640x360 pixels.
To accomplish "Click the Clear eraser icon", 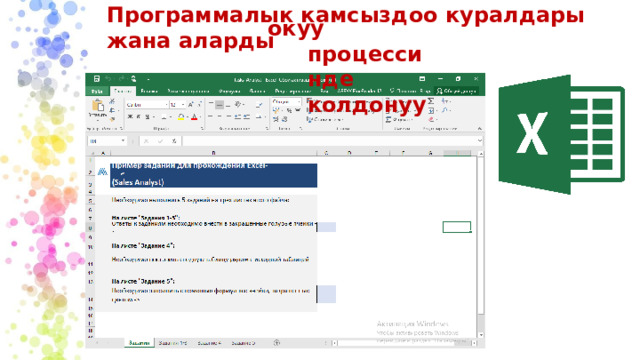I will (431, 119).
